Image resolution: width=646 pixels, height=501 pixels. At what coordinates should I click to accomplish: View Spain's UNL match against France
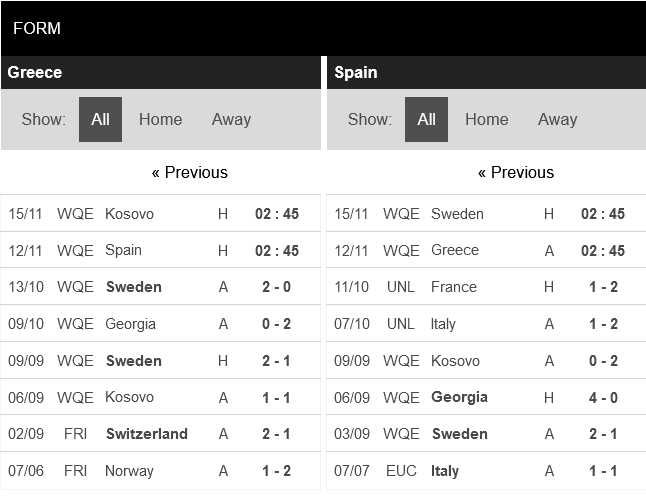coord(453,287)
